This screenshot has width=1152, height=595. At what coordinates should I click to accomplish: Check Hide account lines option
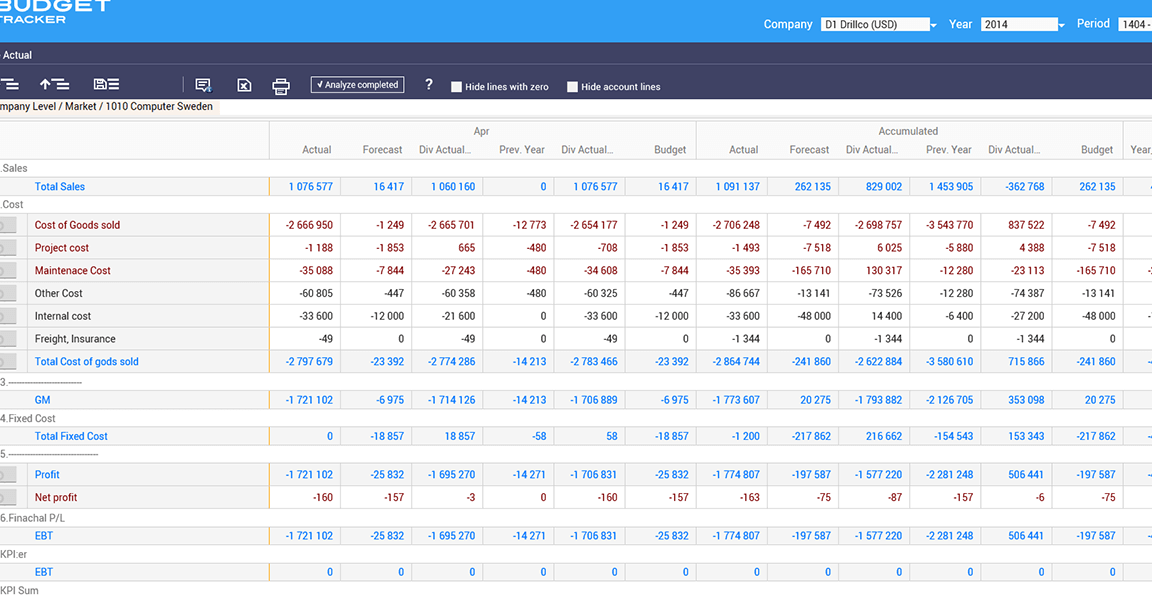[x=572, y=87]
